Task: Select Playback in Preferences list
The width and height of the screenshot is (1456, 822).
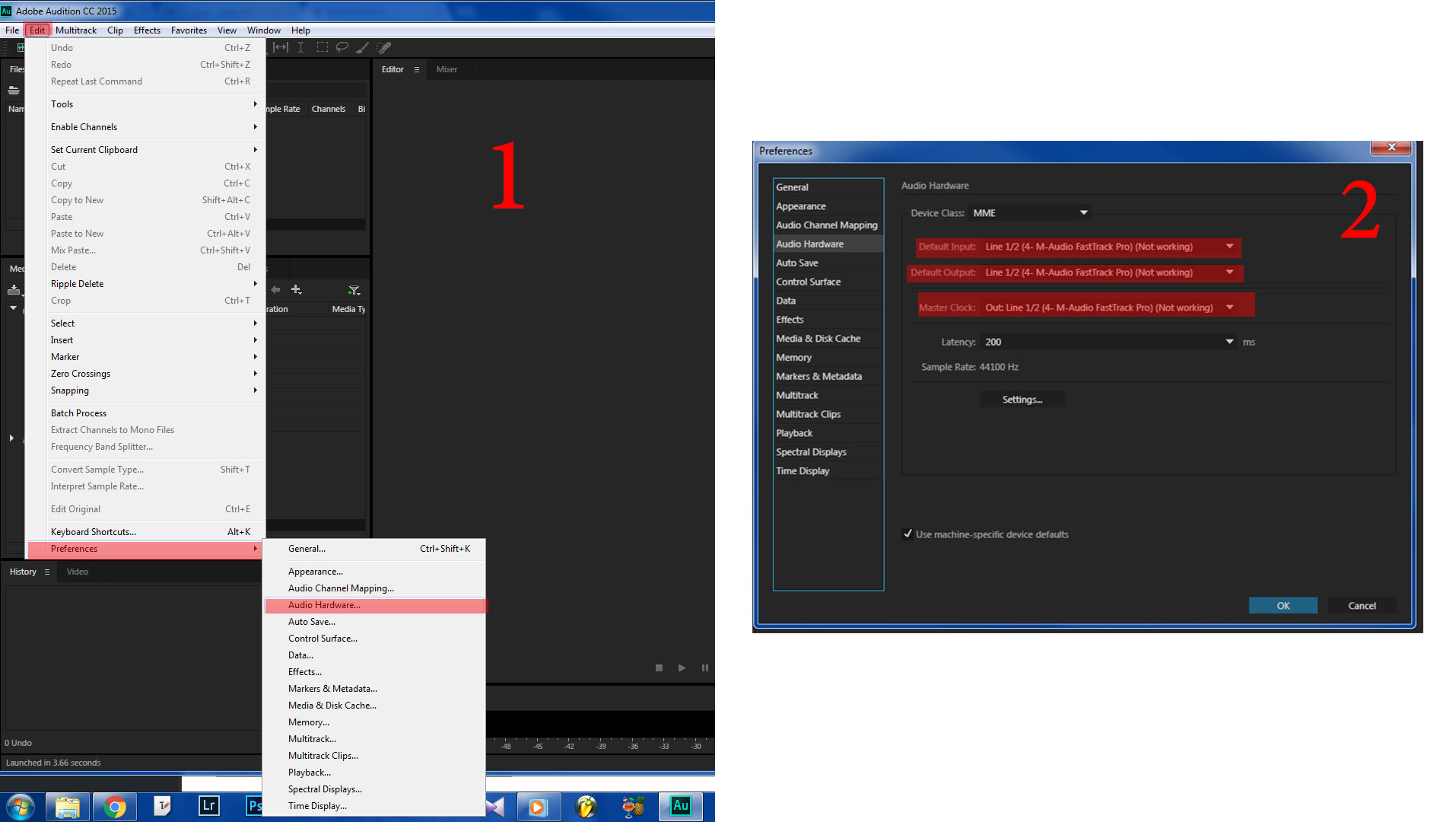Action: (x=828, y=433)
